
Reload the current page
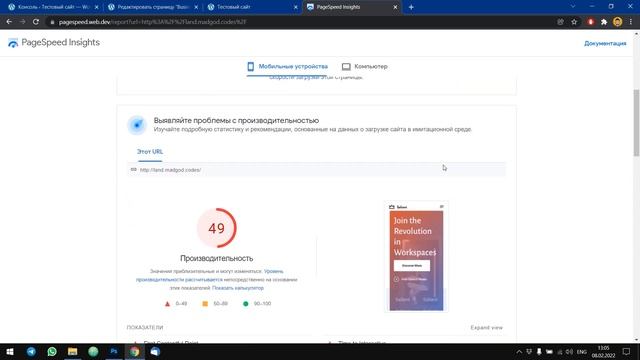(36, 22)
